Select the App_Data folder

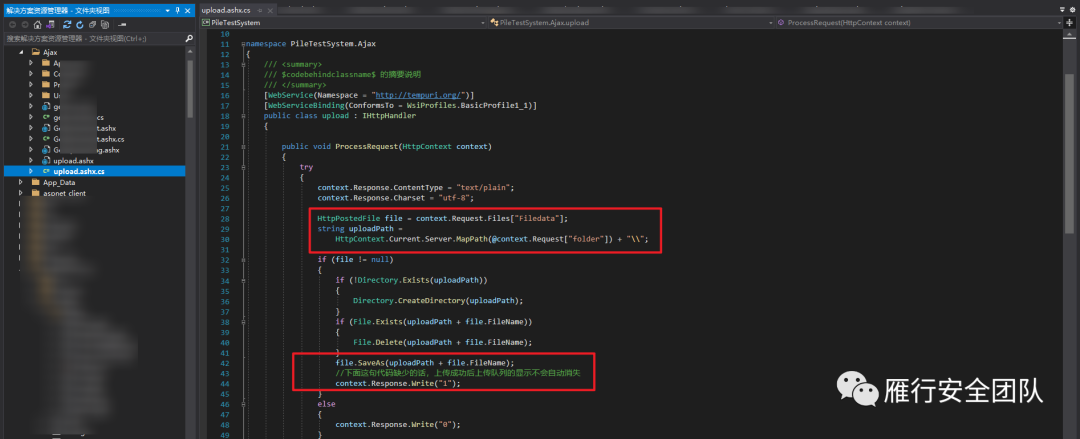pos(59,182)
